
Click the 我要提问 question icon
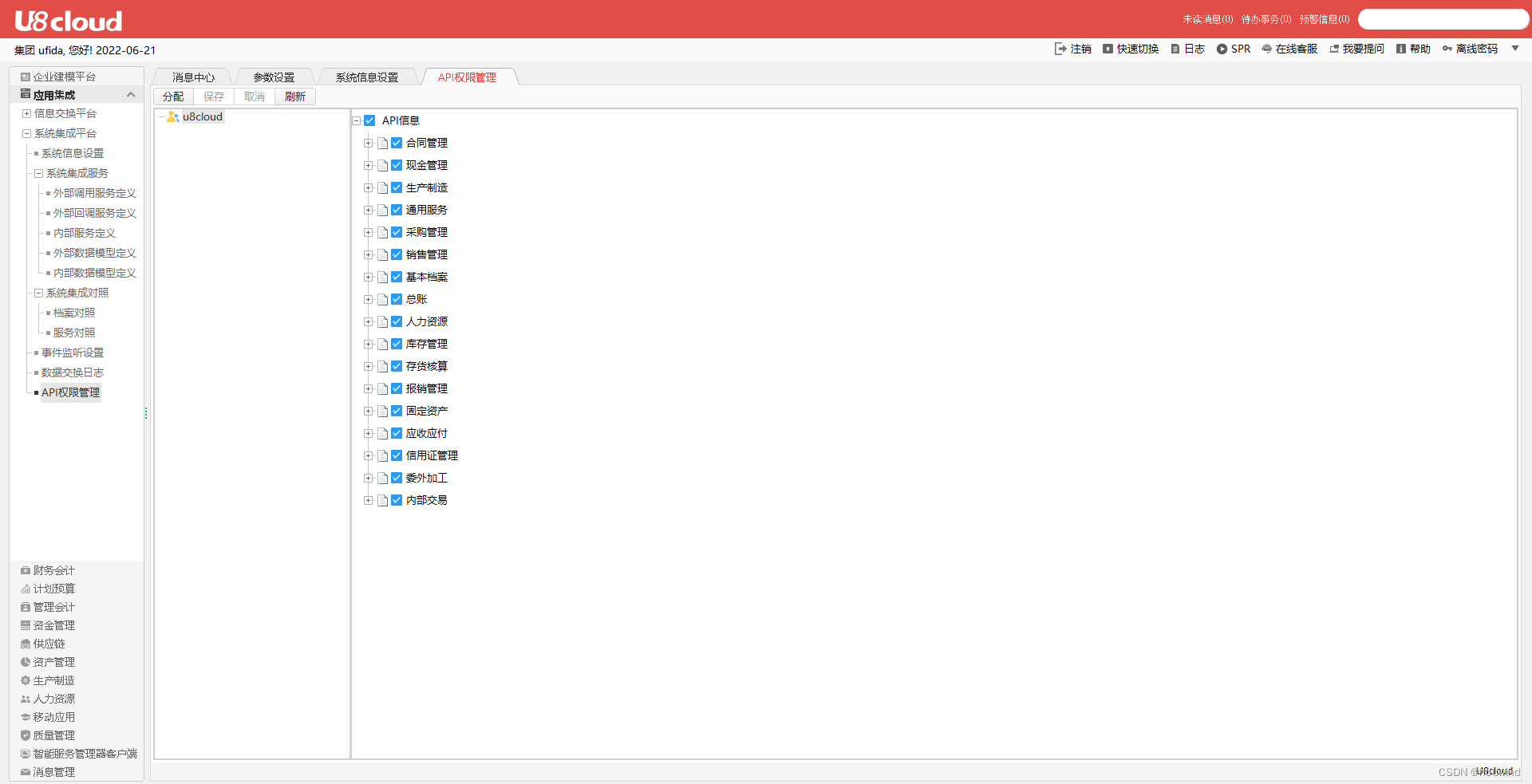tap(1334, 49)
